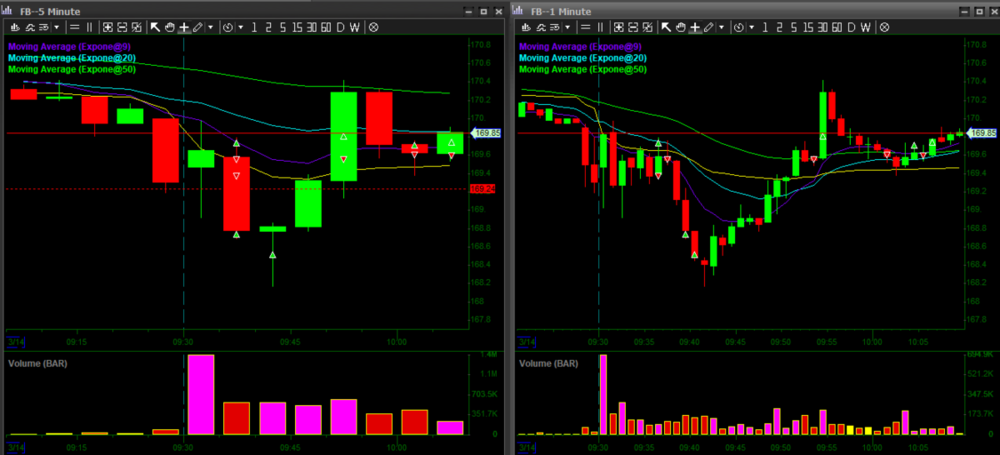
Task: Click the FB--1 Minute window title
Action: tap(561, 11)
